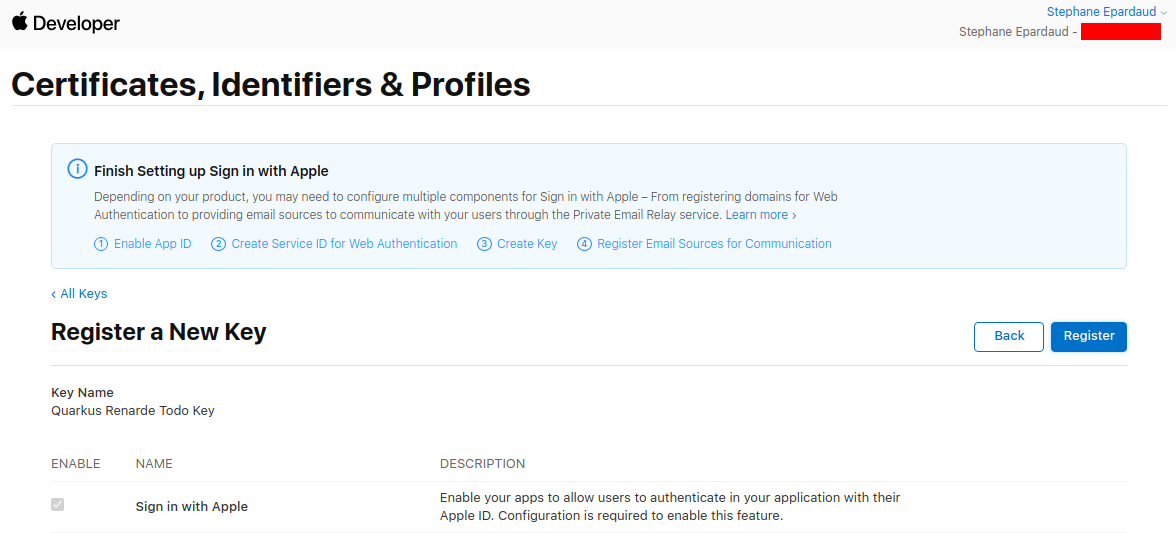Select the Create Key step link
Image resolution: width=1176 pixels, height=533 pixels.
coord(527,244)
